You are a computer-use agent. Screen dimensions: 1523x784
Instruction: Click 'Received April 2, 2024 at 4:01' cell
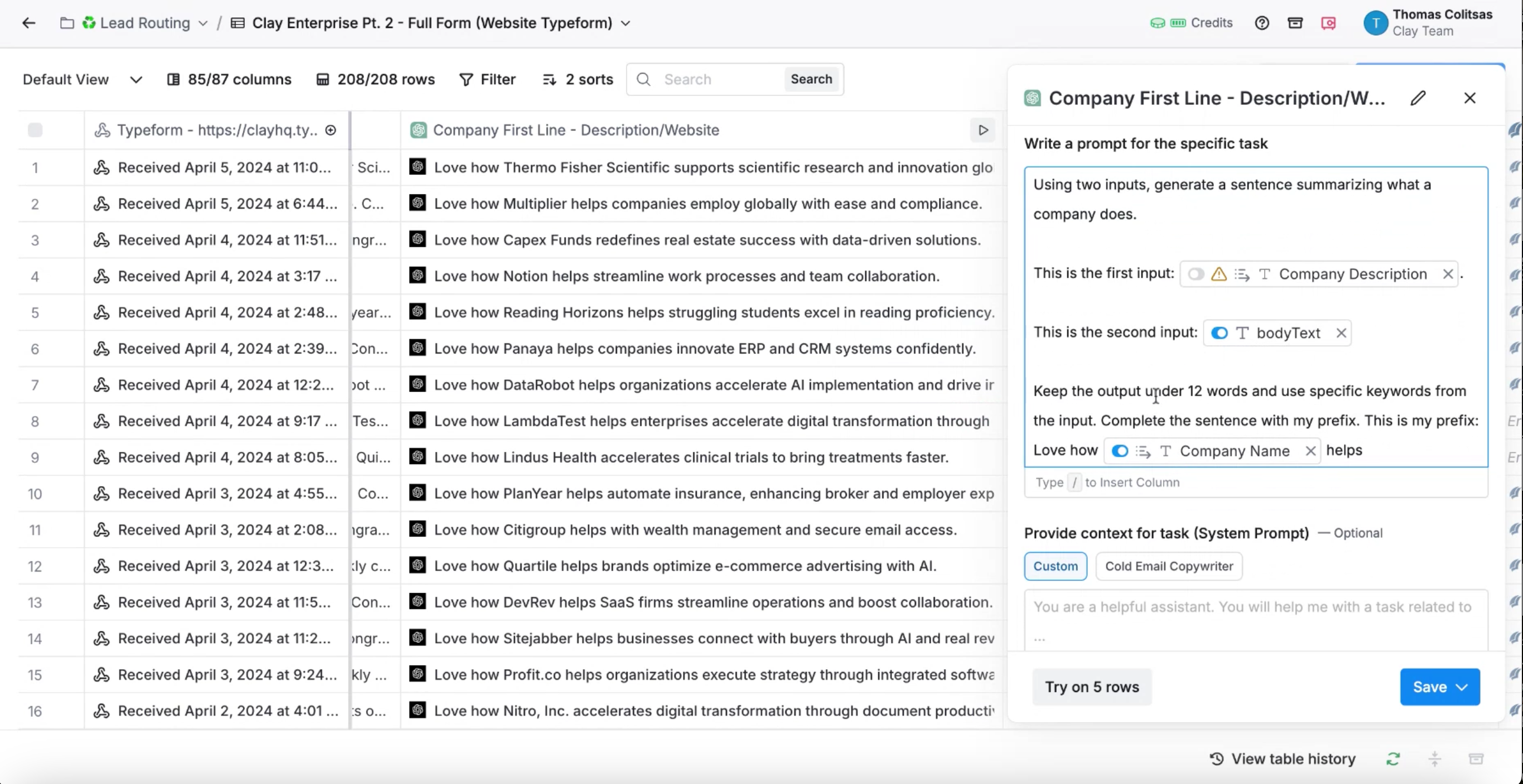(216, 711)
